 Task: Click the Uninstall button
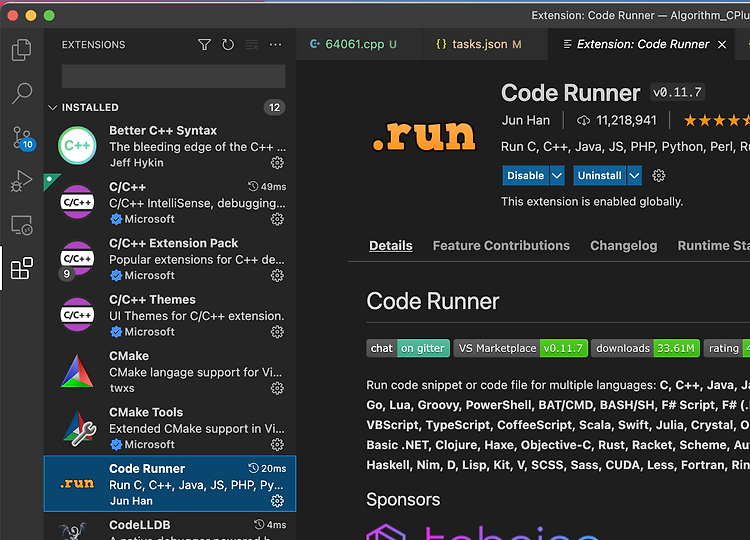pyautogui.click(x=600, y=176)
